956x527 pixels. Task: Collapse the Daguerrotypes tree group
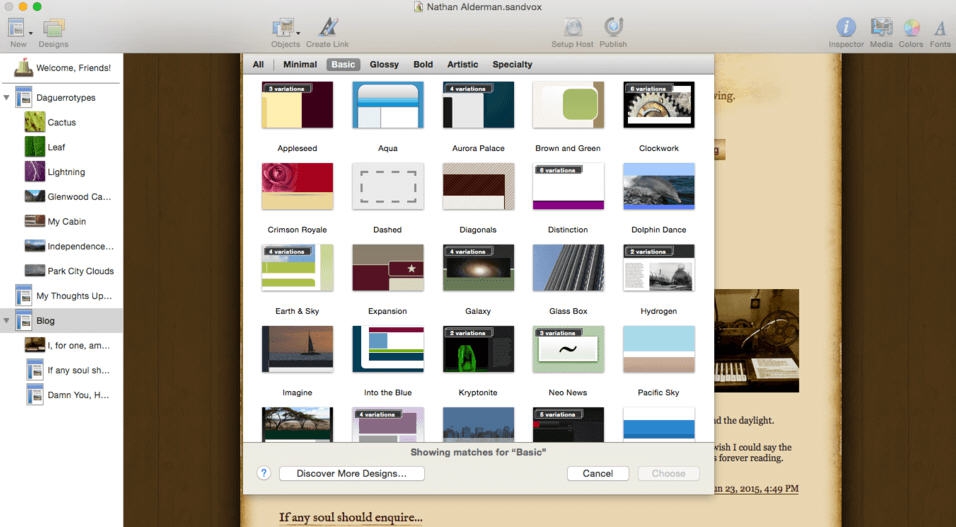point(8,98)
